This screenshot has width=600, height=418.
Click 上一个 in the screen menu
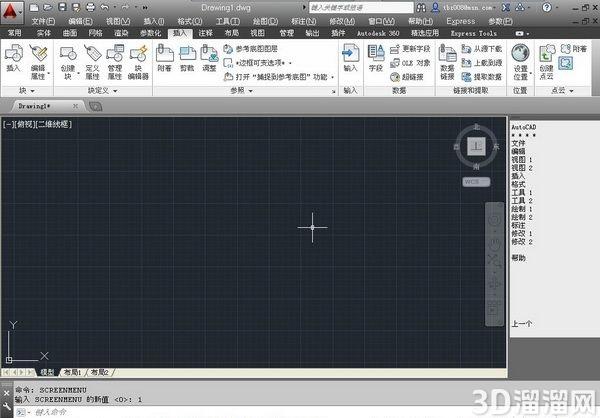click(522, 324)
